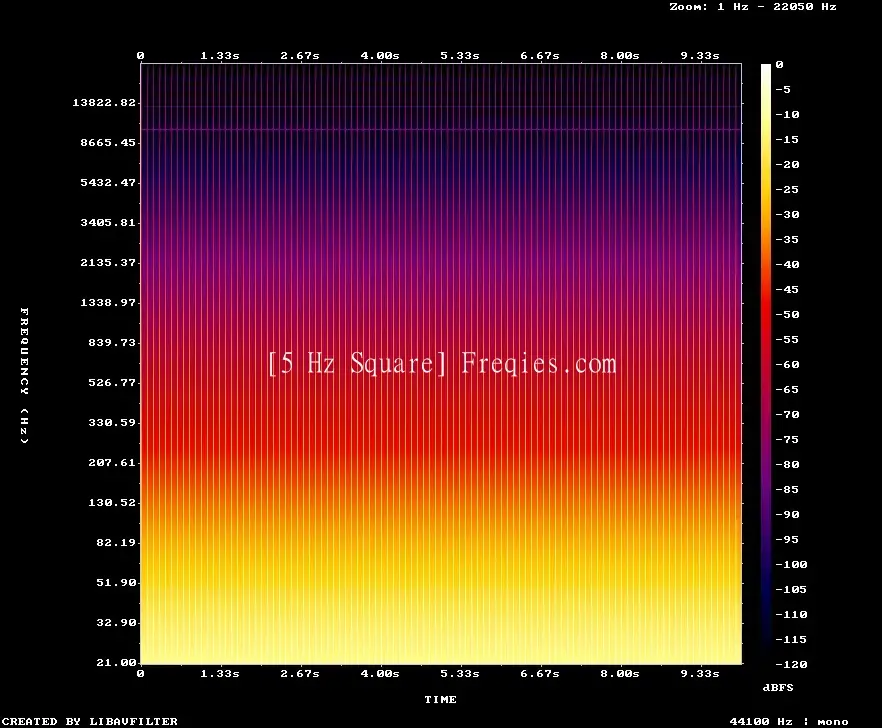
Task: Click the 839.73 frequency axis label
Action: pos(112,342)
